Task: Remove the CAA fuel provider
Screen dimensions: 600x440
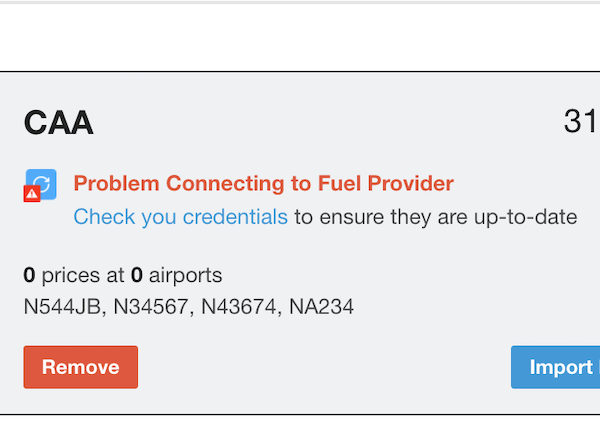Action: pyautogui.click(x=81, y=367)
